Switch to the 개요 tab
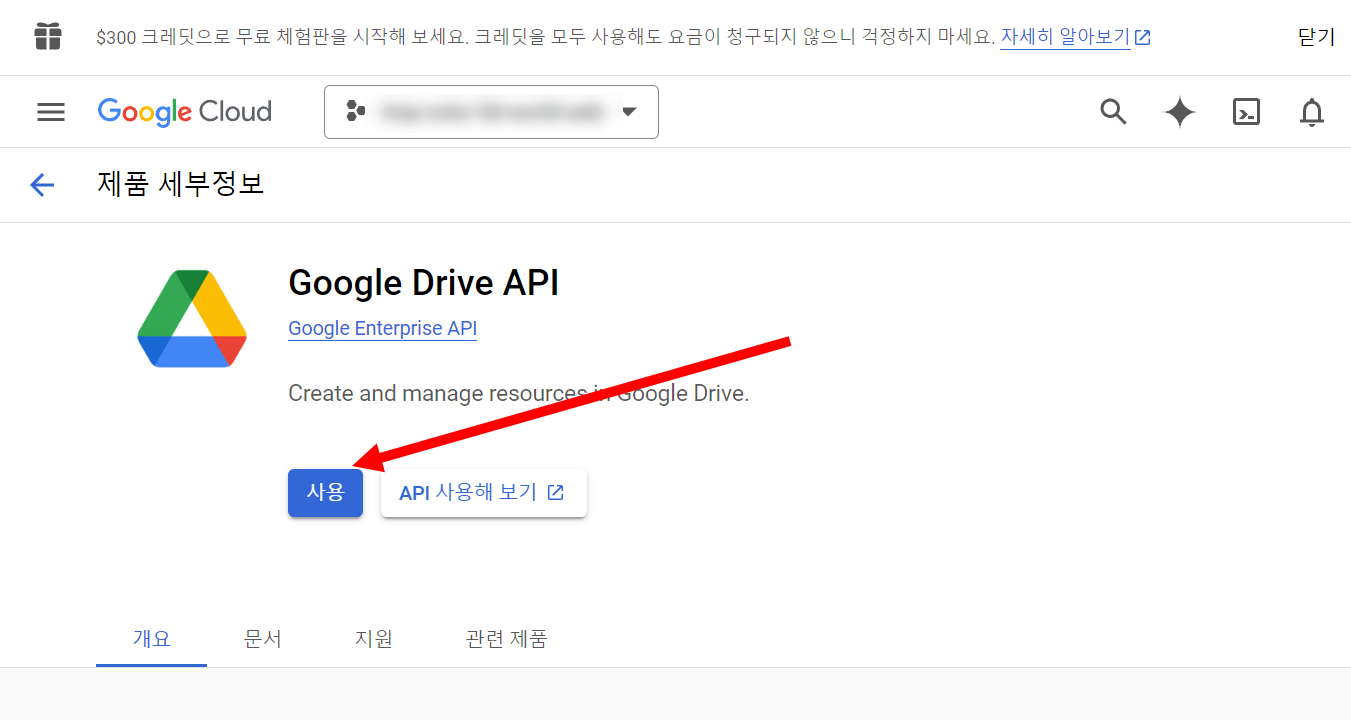 tap(152, 638)
